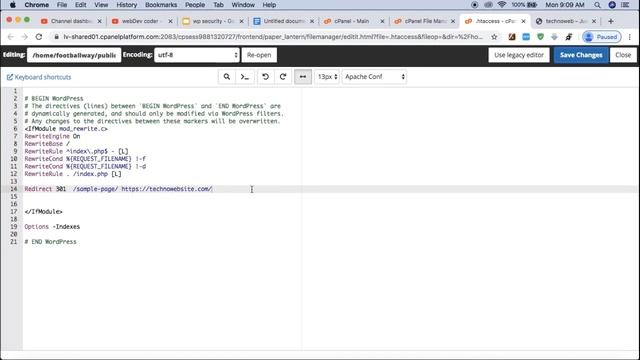Open Chrome Edit menu
The height and width of the screenshot is (360, 640).
(x=80, y=5)
